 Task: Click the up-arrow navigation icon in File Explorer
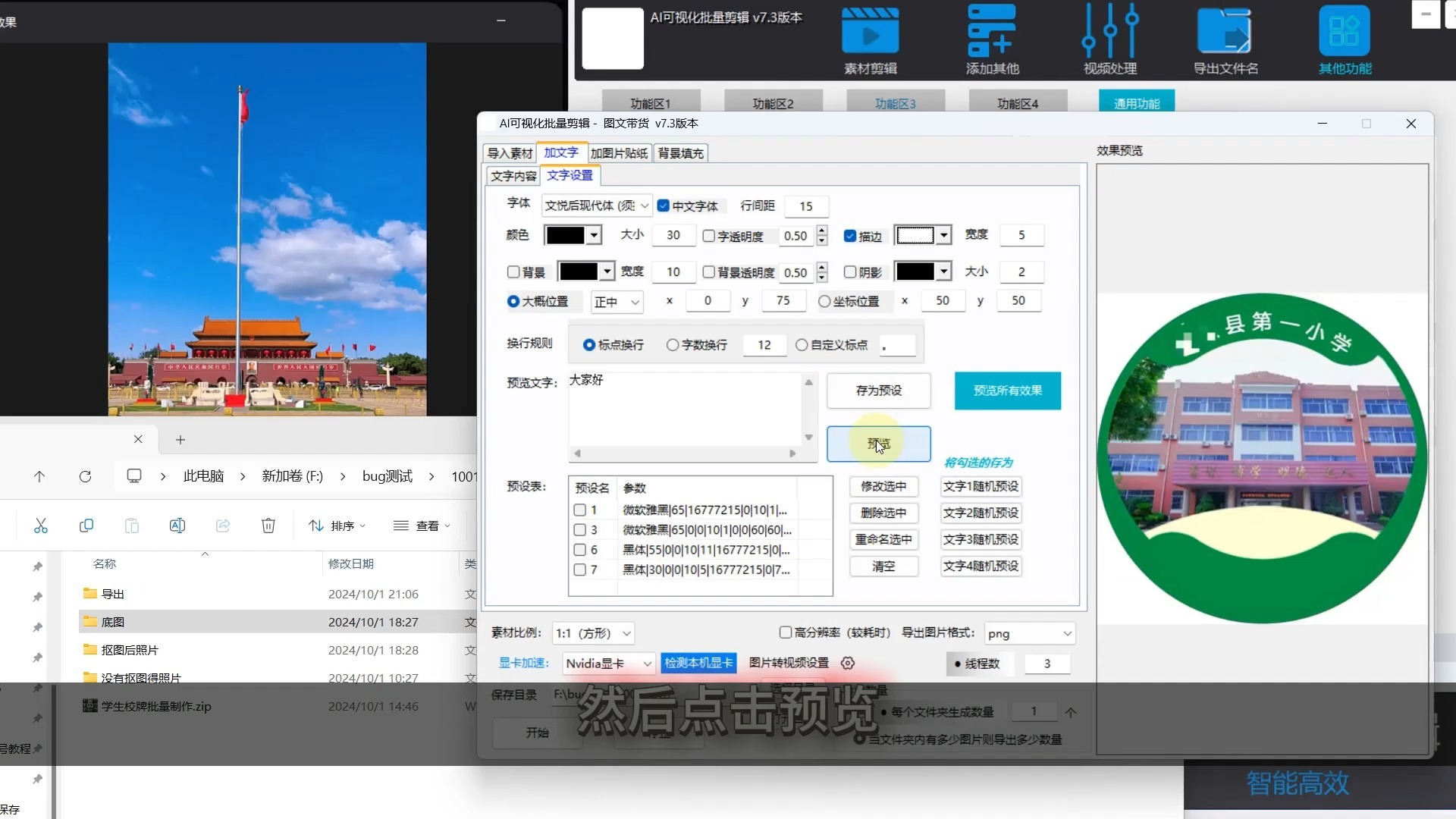point(39,476)
